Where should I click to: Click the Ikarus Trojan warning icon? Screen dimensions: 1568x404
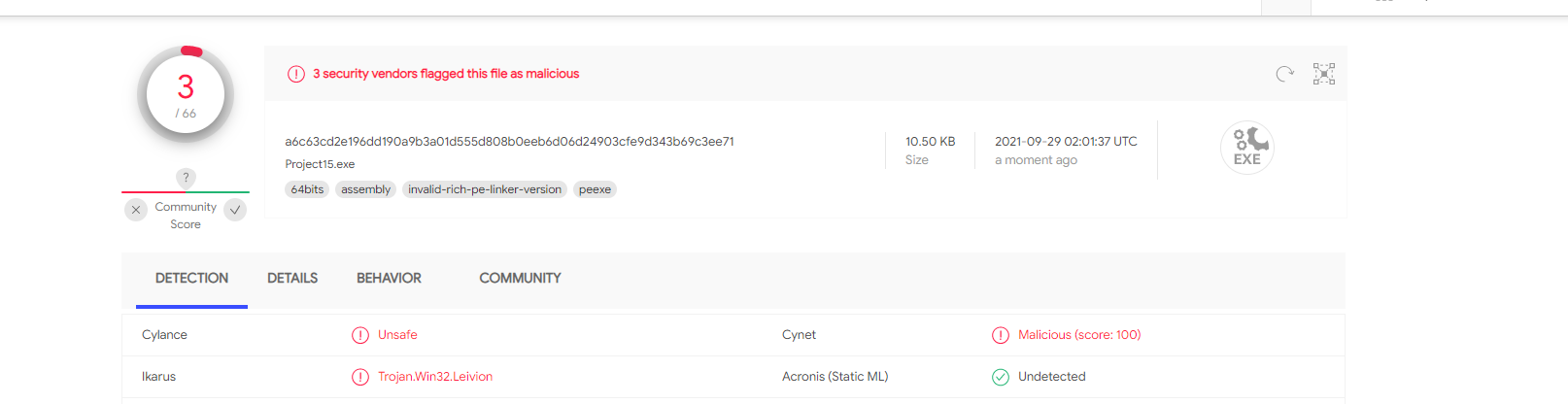pyautogui.click(x=360, y=377)
